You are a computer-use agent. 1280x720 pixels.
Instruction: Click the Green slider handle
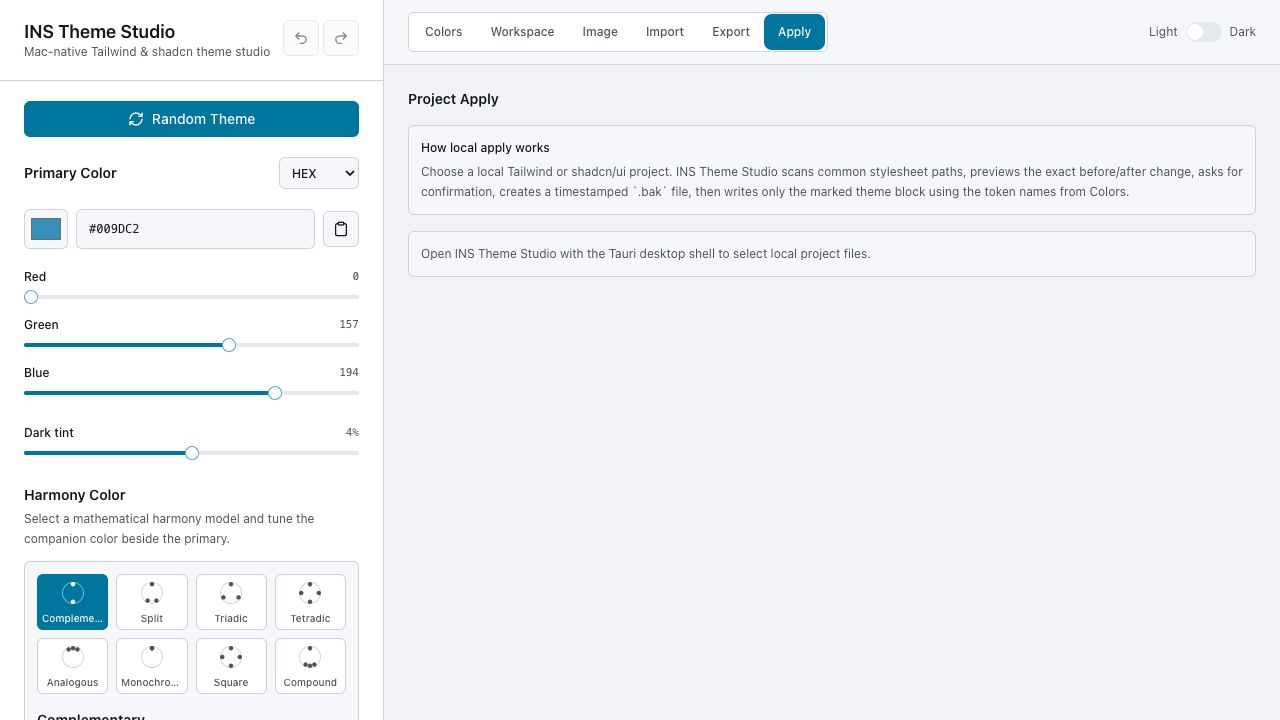point(229,345)
